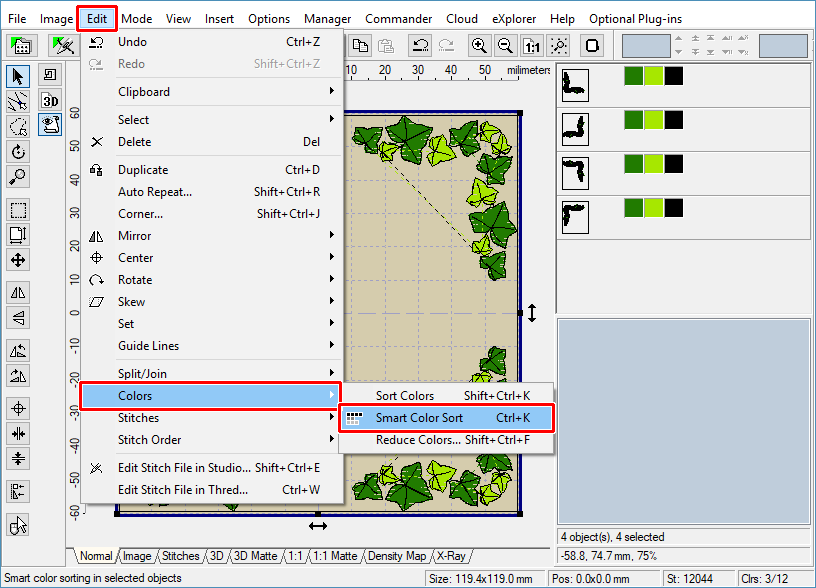Click black swatch of bottom object row
The image size is (816, 588).
673,208
